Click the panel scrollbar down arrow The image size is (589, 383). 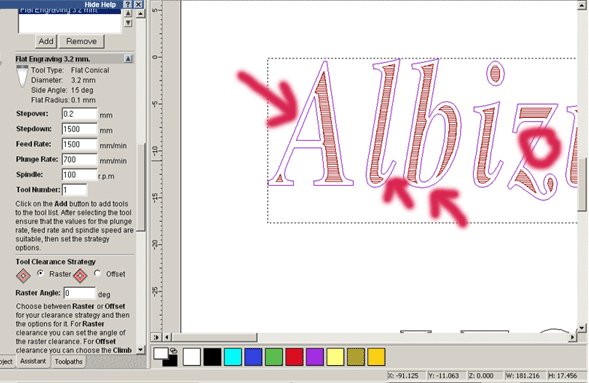[140, 350]
